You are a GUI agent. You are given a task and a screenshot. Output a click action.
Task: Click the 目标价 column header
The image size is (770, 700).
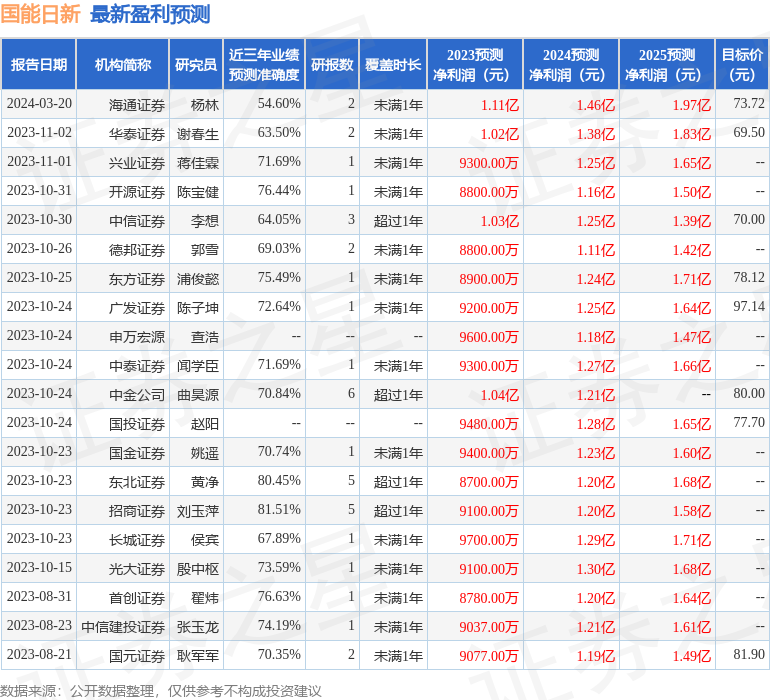pos(742,64)
